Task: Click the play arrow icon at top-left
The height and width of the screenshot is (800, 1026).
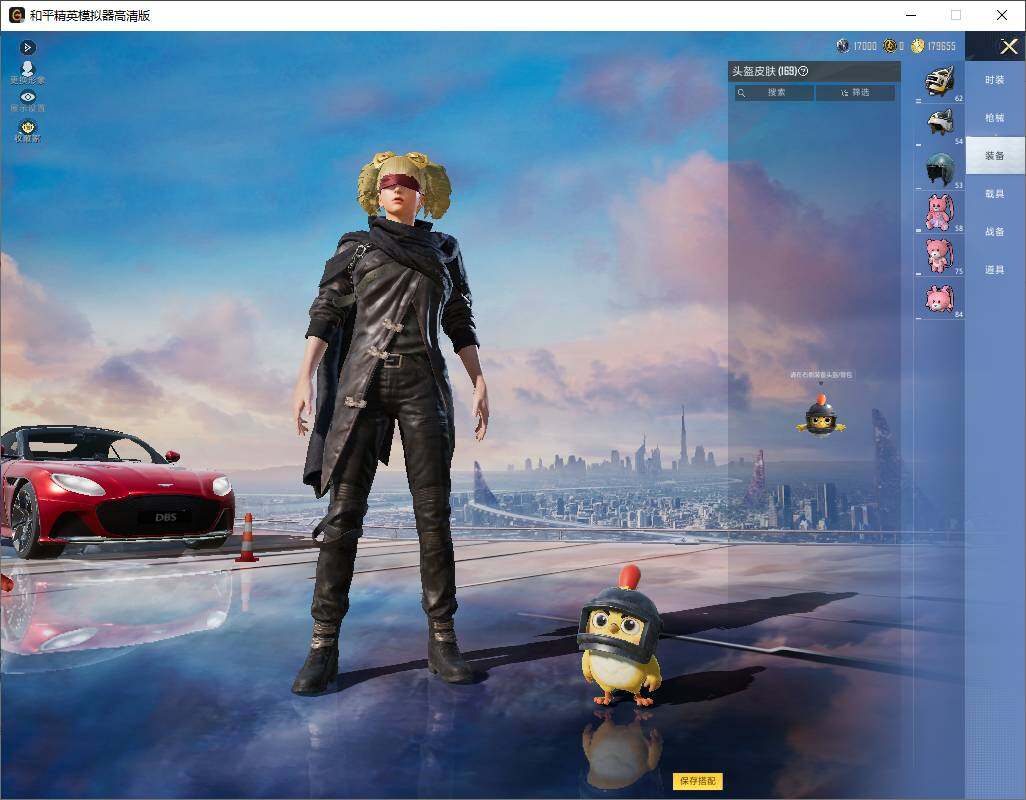Action: click(x=27, y=48)
